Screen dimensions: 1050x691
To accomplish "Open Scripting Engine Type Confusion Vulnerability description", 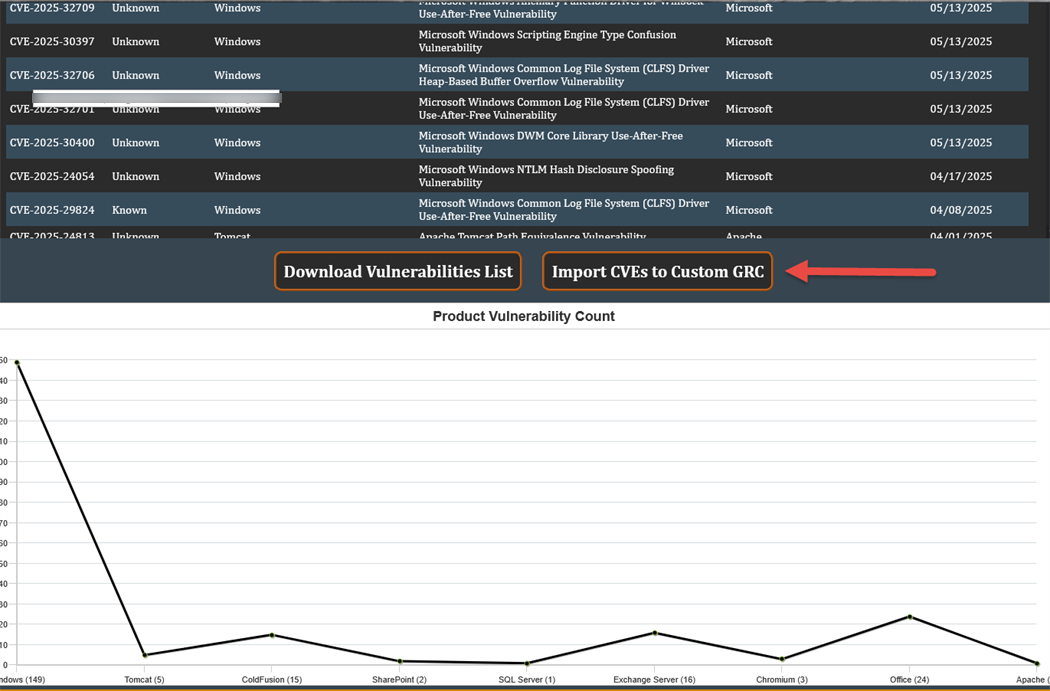I will tap(547, 42).
